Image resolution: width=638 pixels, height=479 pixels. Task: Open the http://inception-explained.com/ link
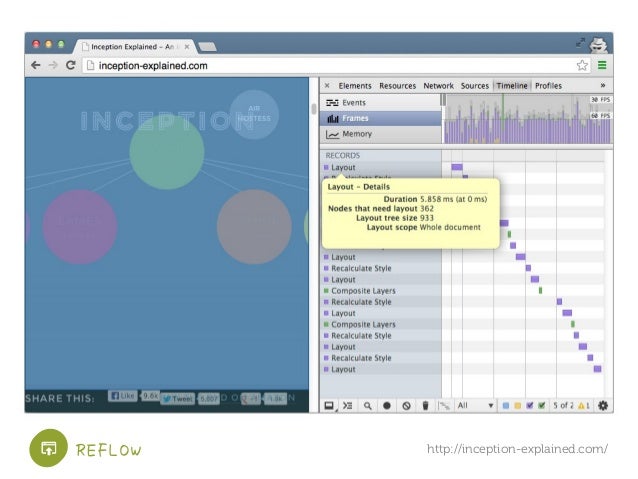click(517, 449)
